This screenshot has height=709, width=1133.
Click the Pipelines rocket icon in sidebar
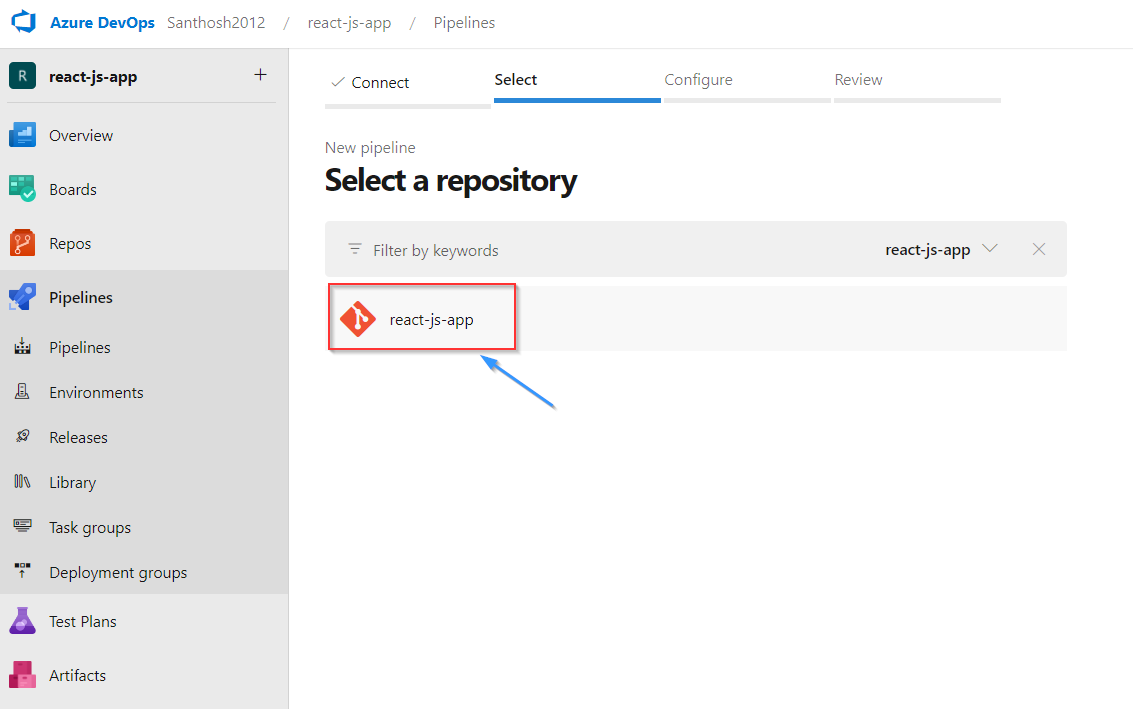[x=22, y=297]
